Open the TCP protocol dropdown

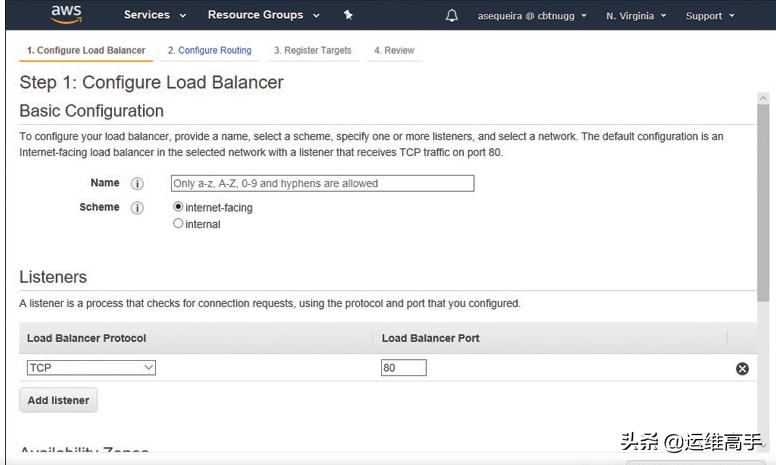click(x=91, y=368)
